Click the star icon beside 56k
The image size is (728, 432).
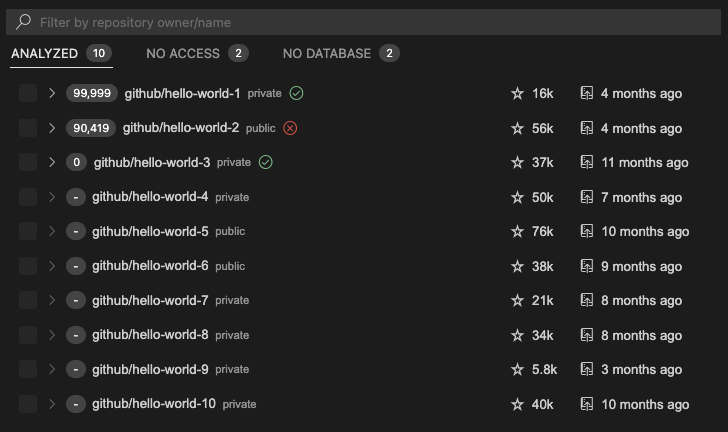click(x=517, y=128)
